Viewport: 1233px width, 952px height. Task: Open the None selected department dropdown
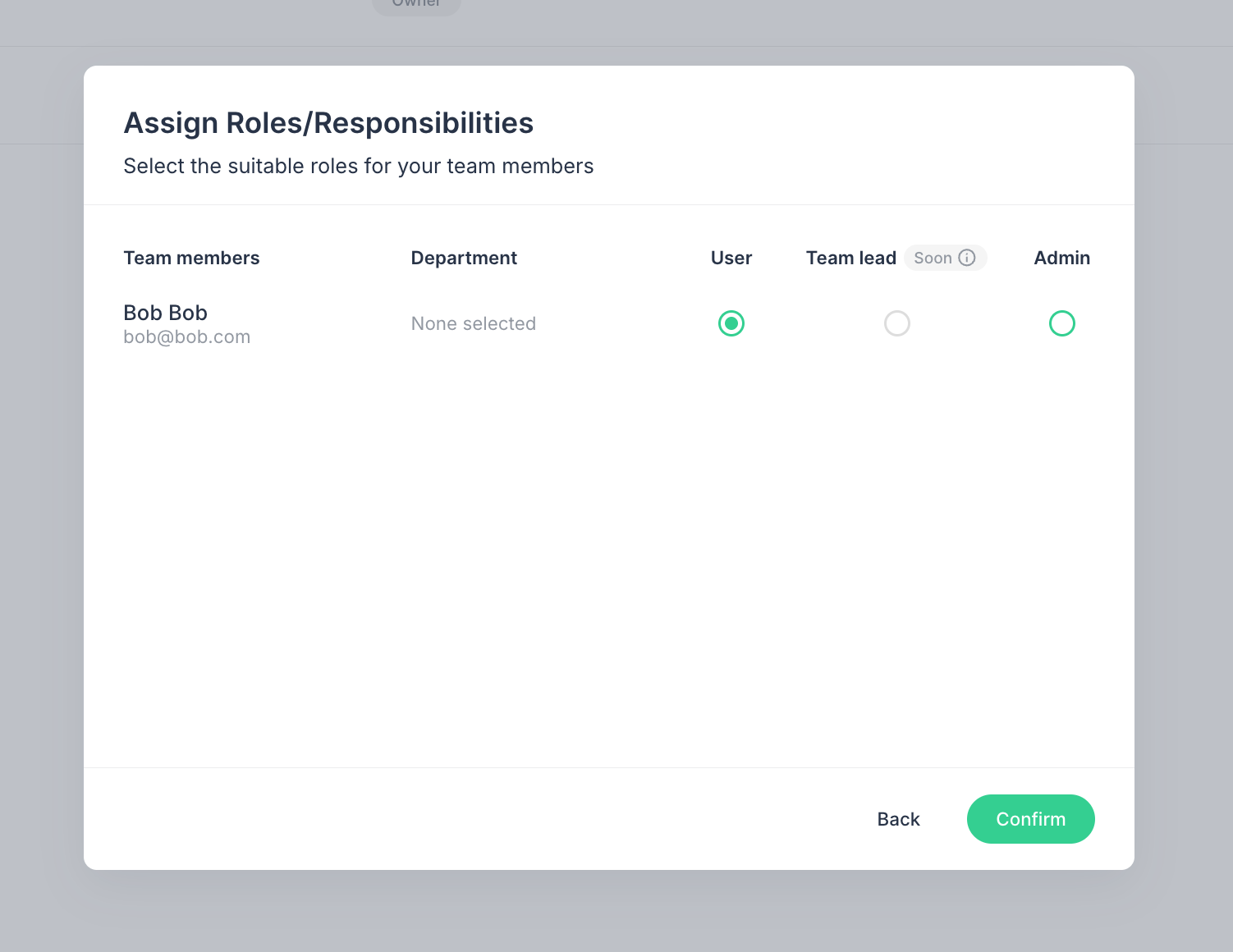coord(474,323)
